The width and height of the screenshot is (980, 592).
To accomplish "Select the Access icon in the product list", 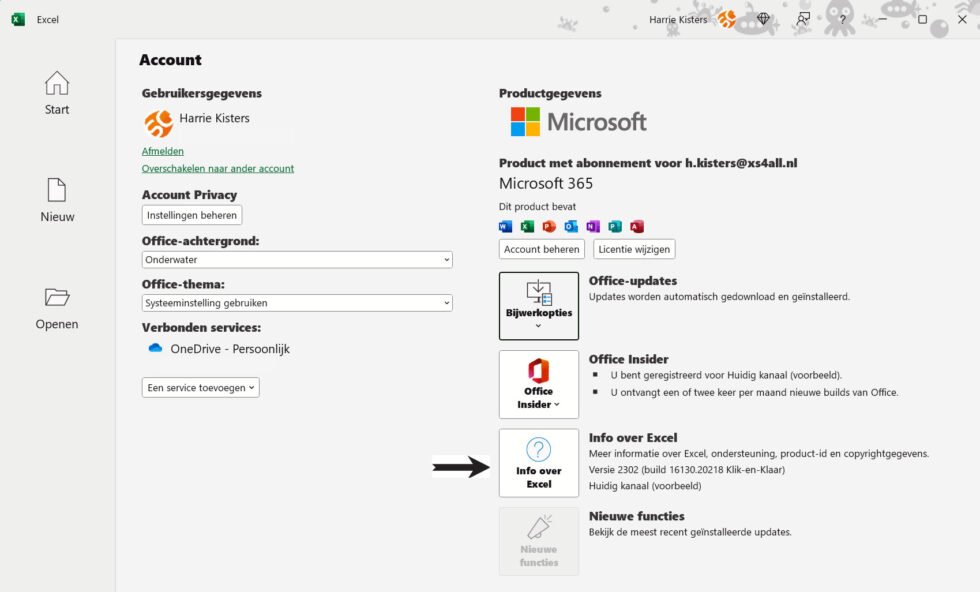I will pos(637,226).
